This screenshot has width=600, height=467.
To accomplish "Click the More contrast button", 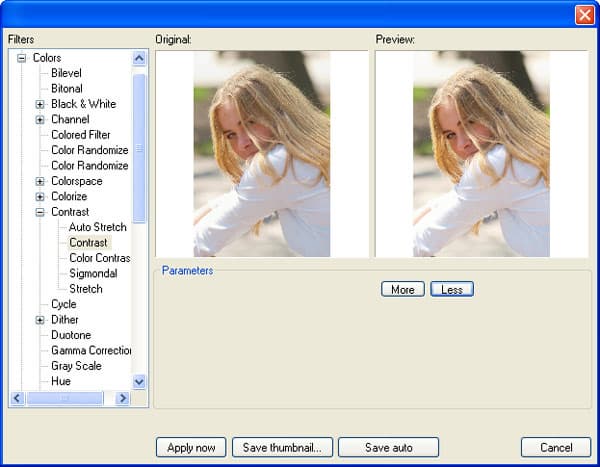I will click(x=403, y=289).
